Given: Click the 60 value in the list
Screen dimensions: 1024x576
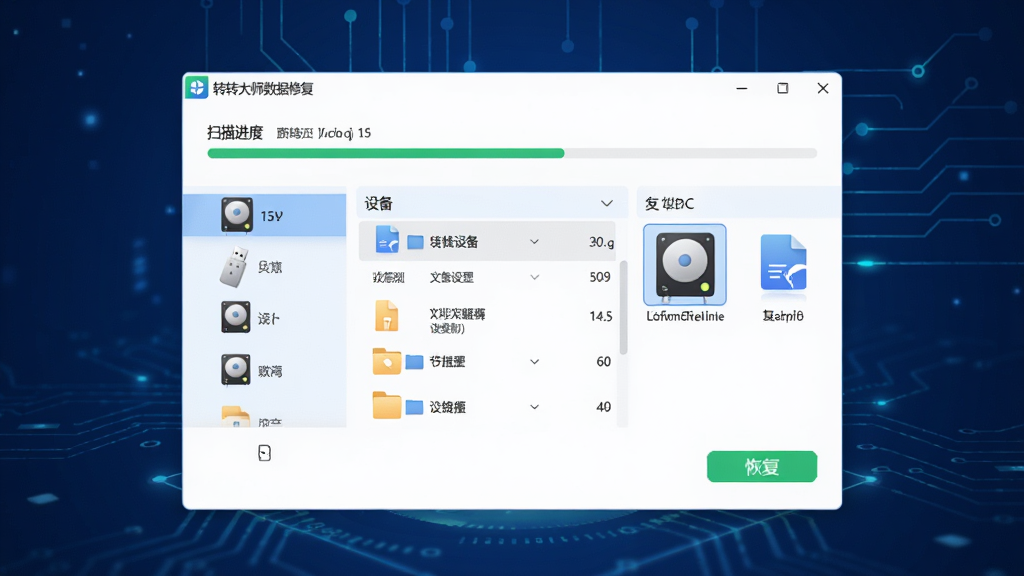Looking at the screenshot, I should [603, 362].
